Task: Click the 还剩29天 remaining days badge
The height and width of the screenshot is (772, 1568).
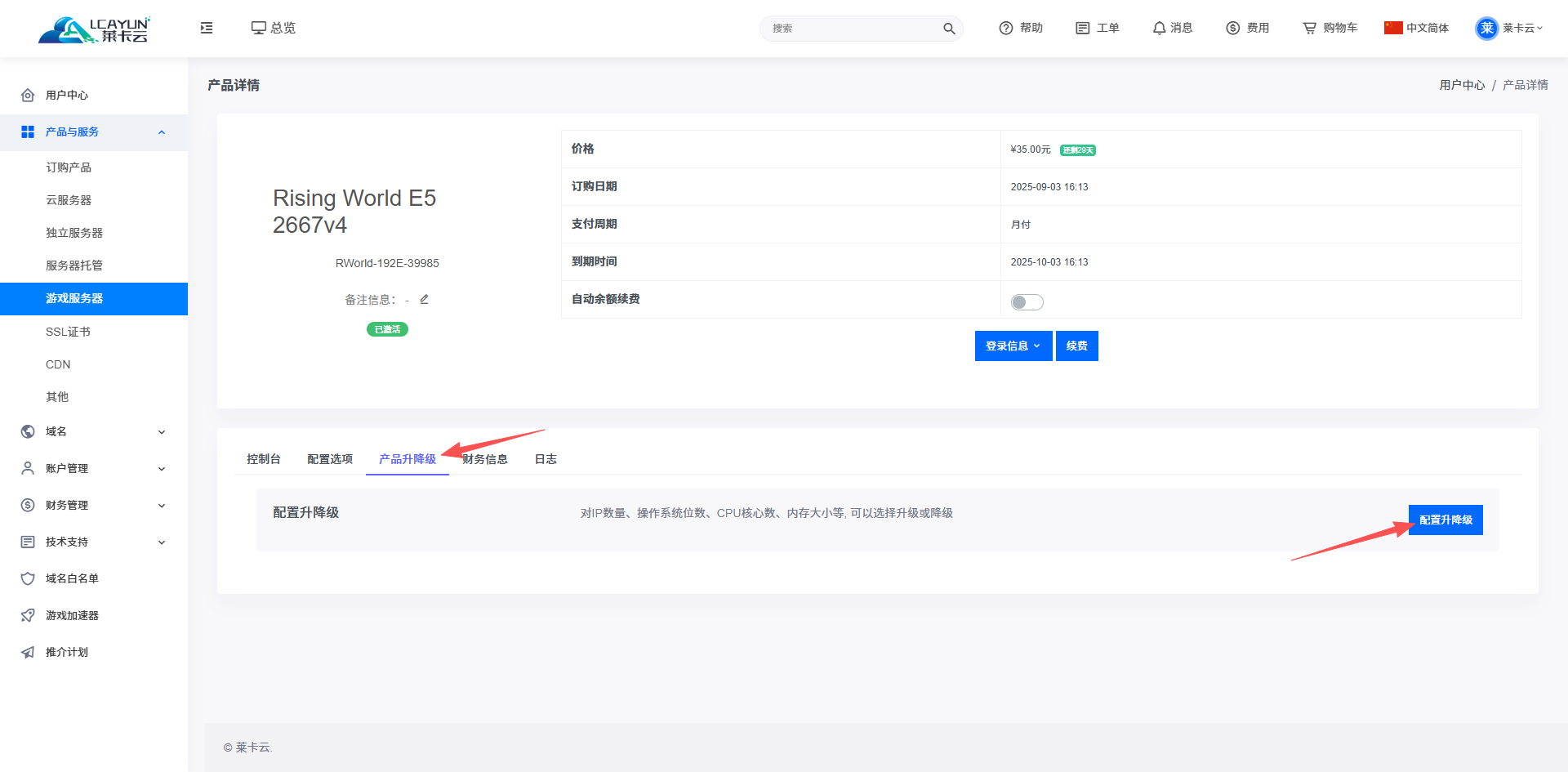Action: pyautogui.click(x=1078, y=150)
